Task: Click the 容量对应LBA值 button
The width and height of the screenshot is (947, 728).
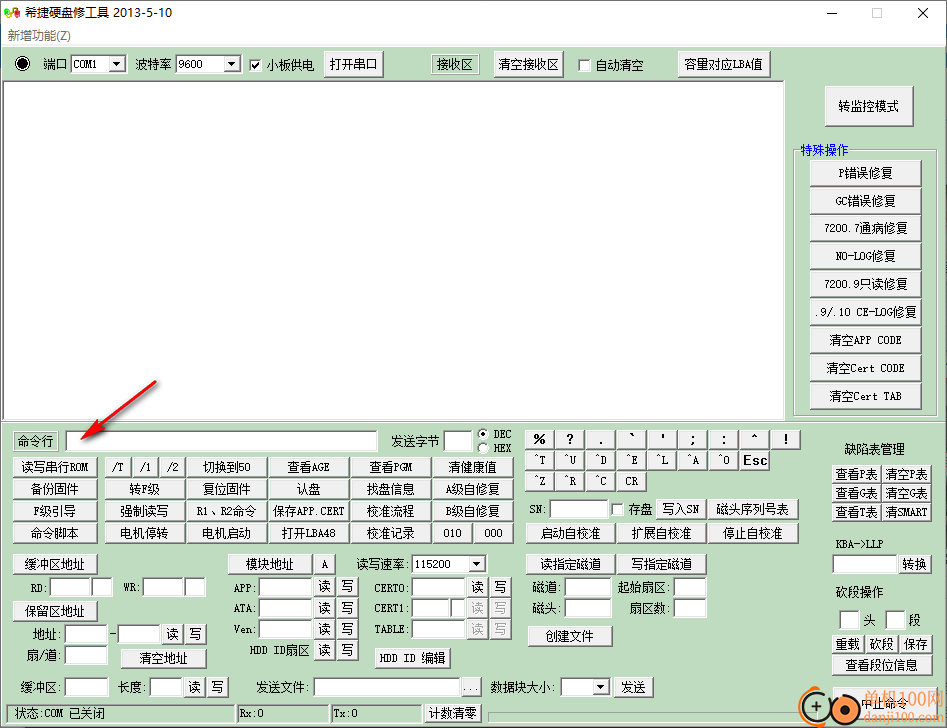Action: click(724, 64)
